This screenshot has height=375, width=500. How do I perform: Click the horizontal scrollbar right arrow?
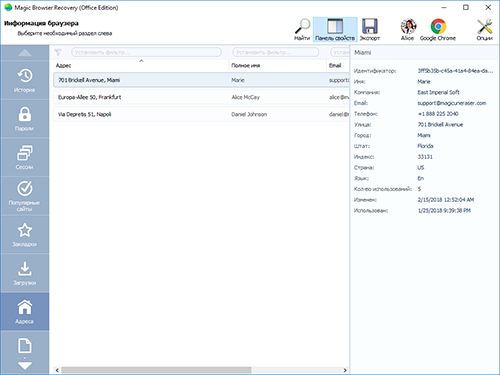(x=345, y=370)
